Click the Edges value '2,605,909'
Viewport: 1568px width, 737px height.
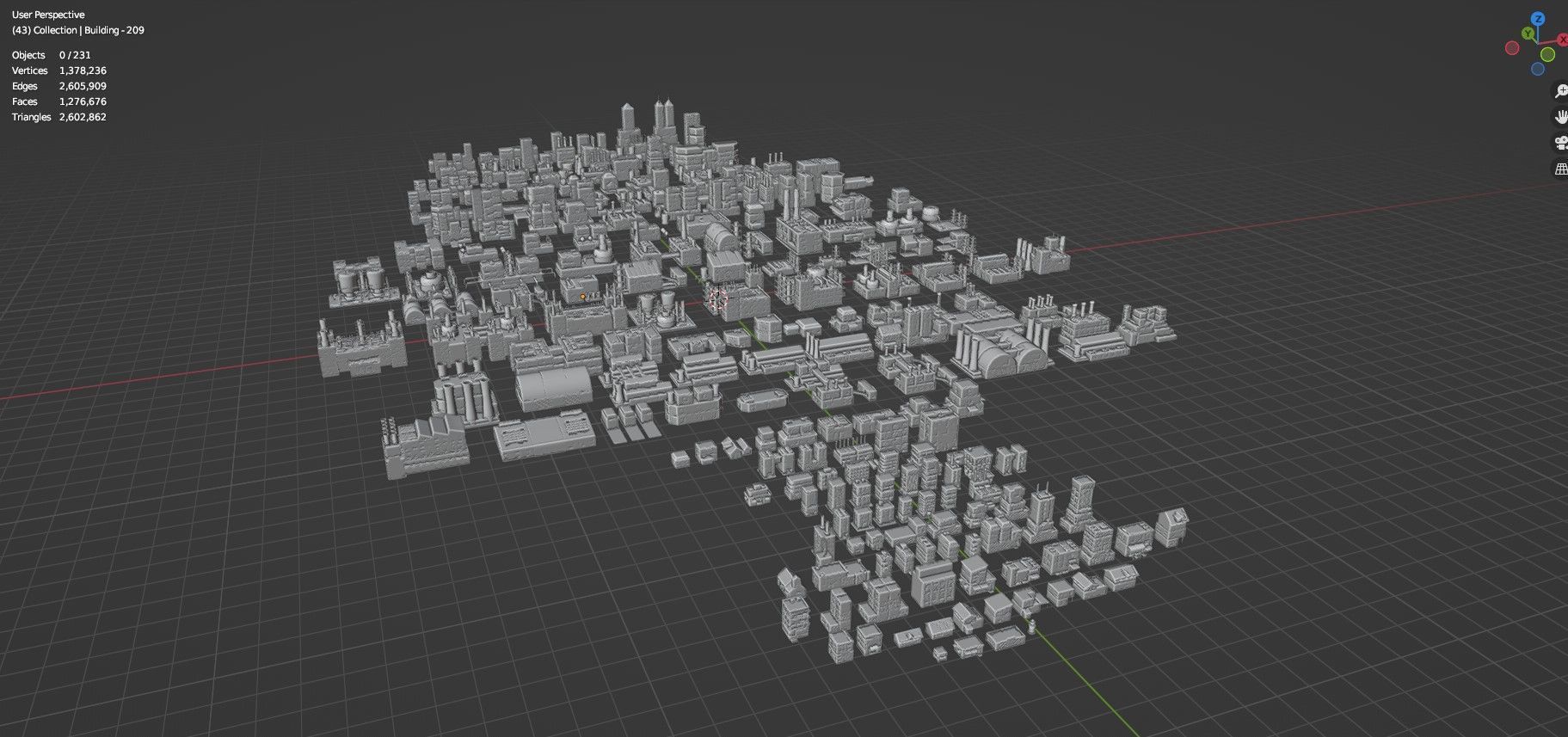pos(83,86)
